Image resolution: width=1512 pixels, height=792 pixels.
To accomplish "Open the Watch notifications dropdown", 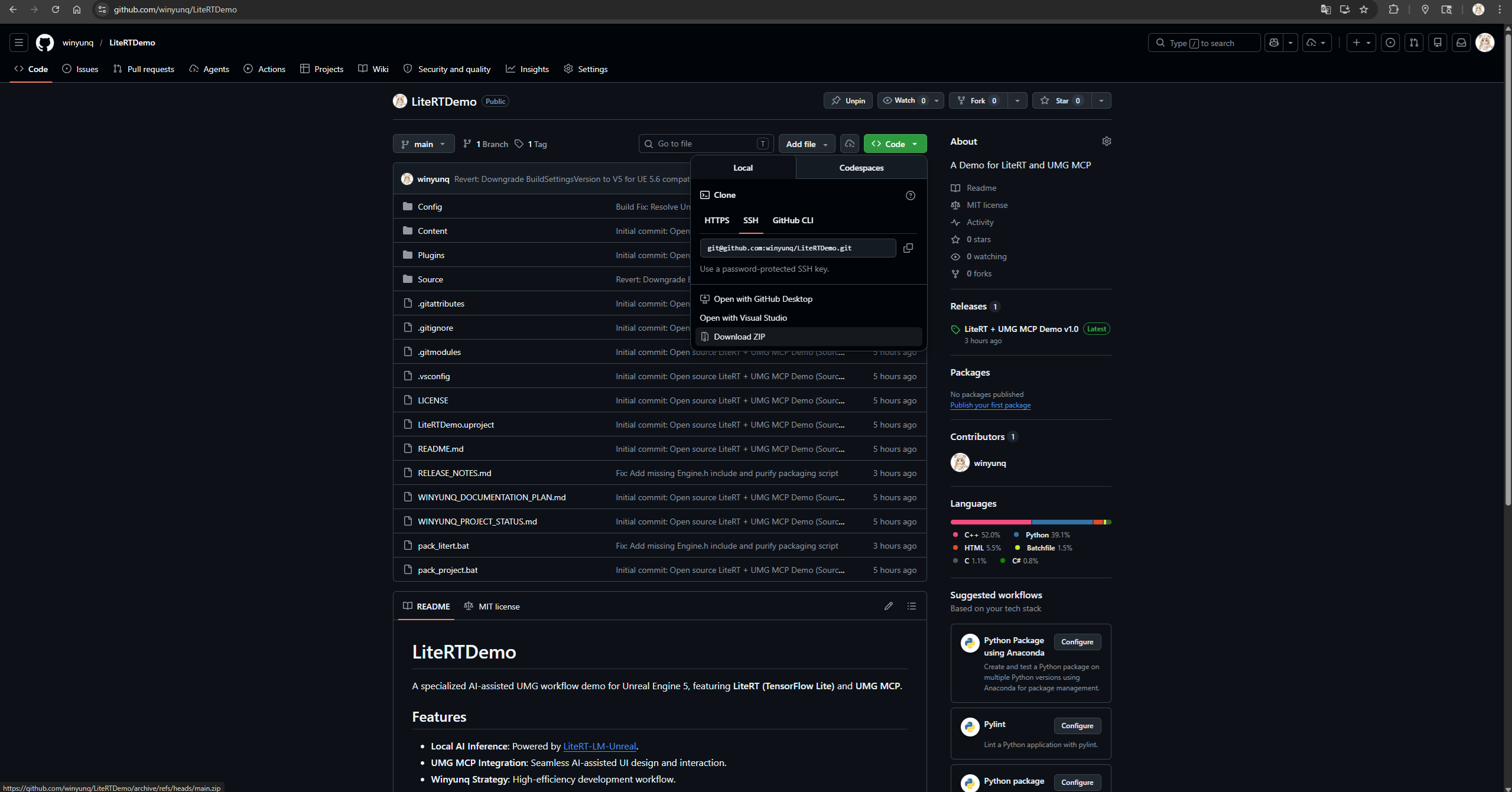I will [911, 100].
